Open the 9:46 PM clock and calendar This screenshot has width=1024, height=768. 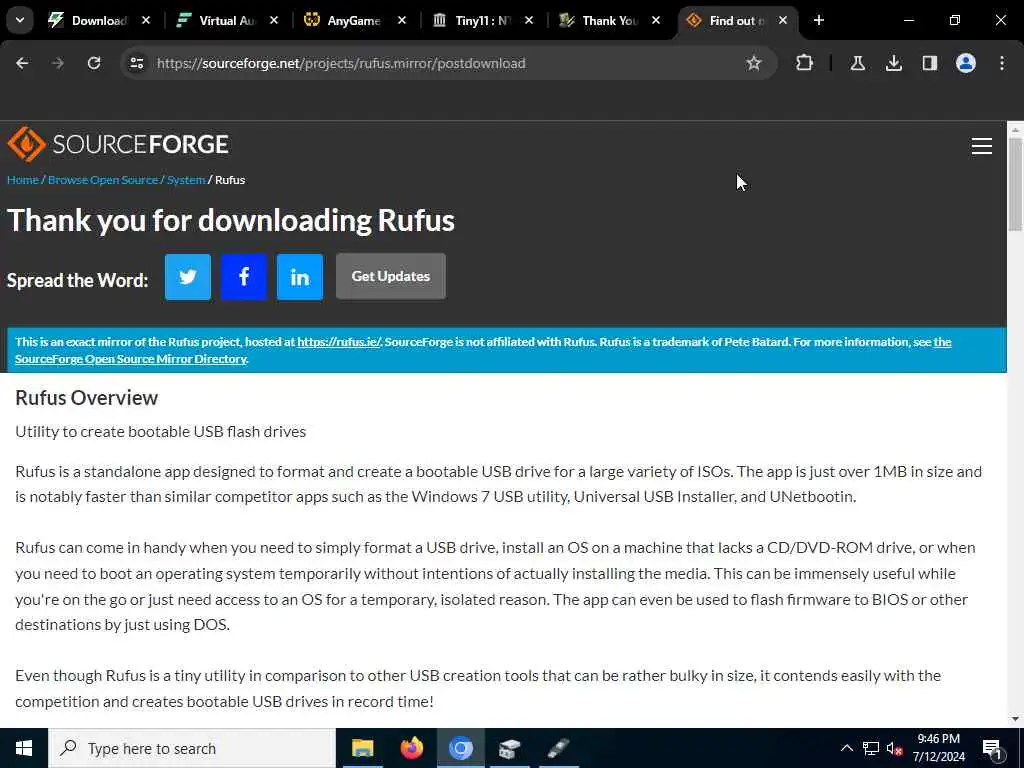pyautogui.click(x=938, y=748)
